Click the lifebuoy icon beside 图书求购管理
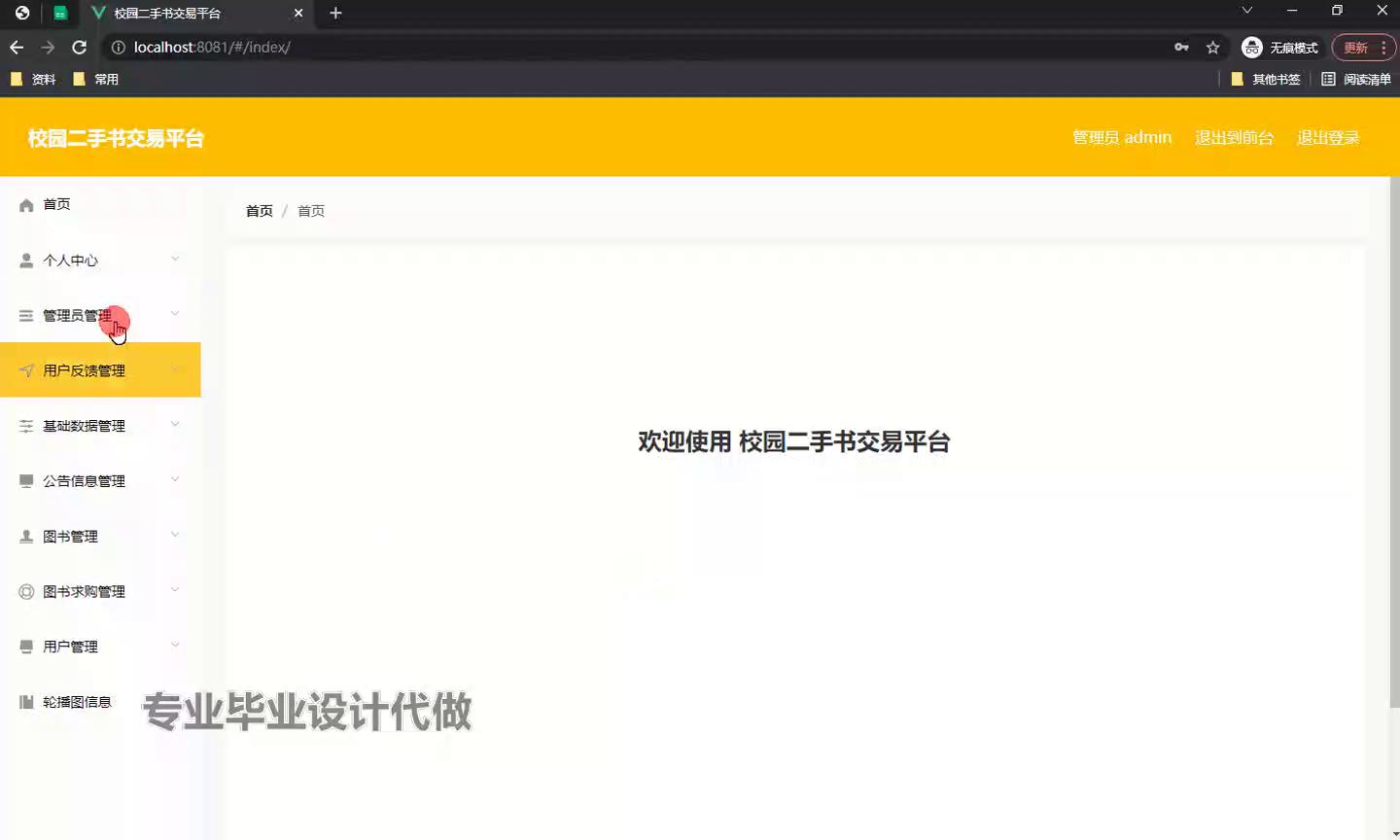Image resolution: width=1400 pixels, height=840 pixels. (x=26, y=592)
